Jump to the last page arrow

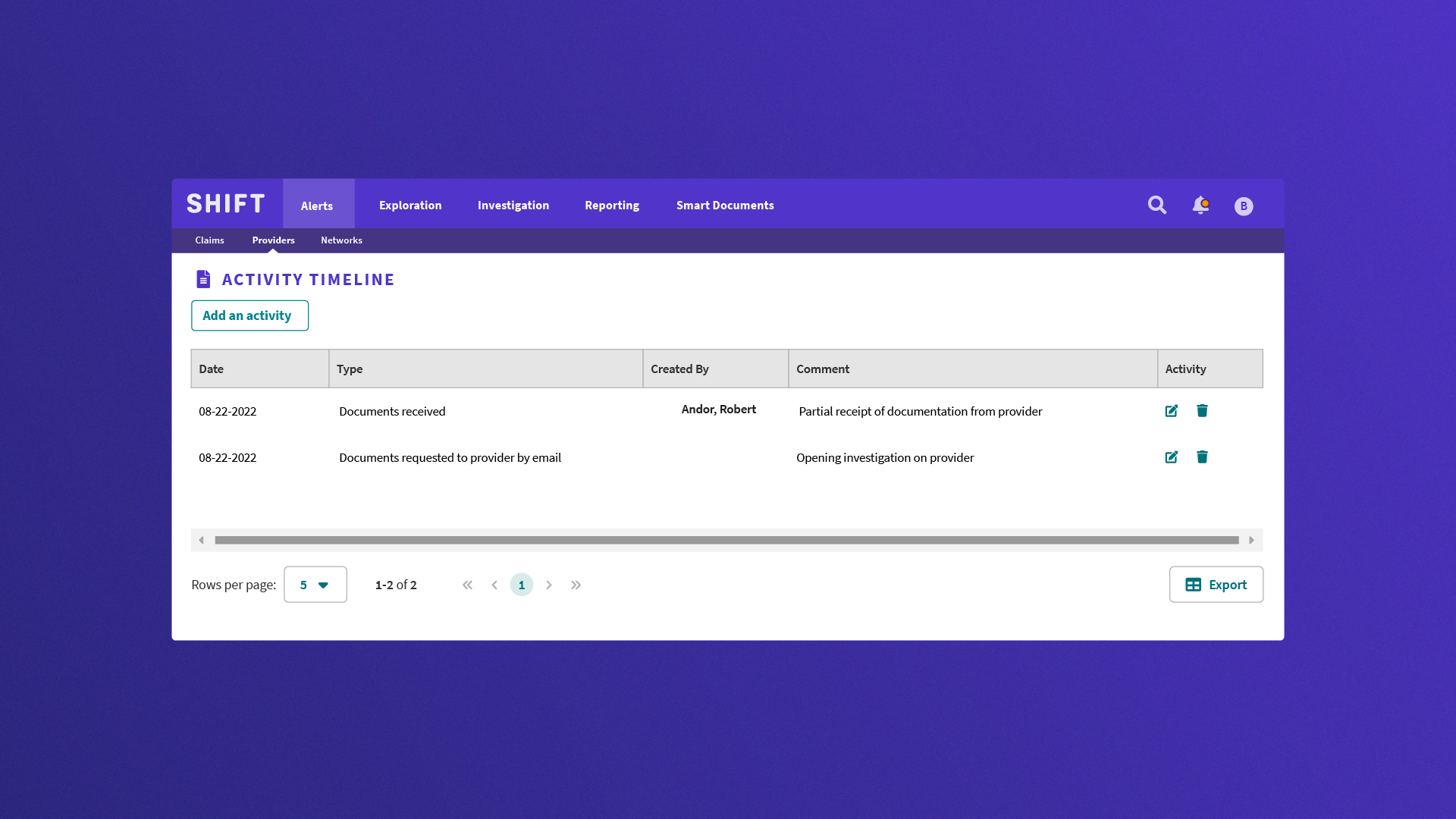[576, 585]
